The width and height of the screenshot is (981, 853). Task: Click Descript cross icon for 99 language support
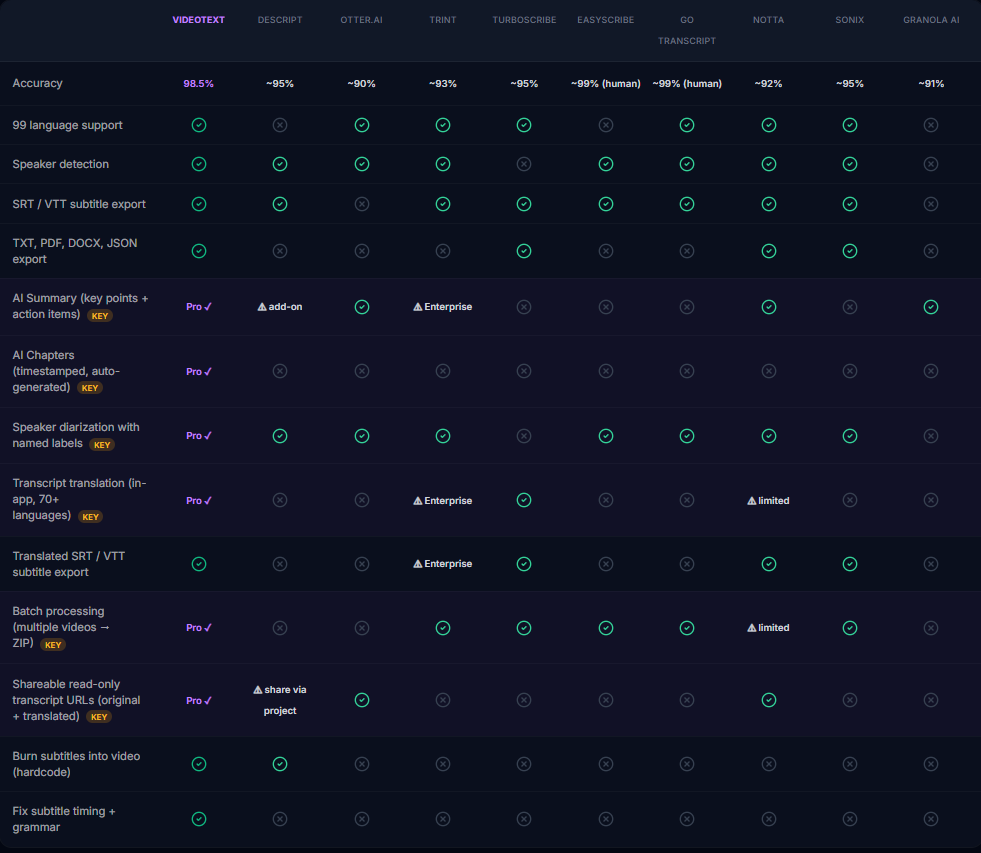pos(280,125)
